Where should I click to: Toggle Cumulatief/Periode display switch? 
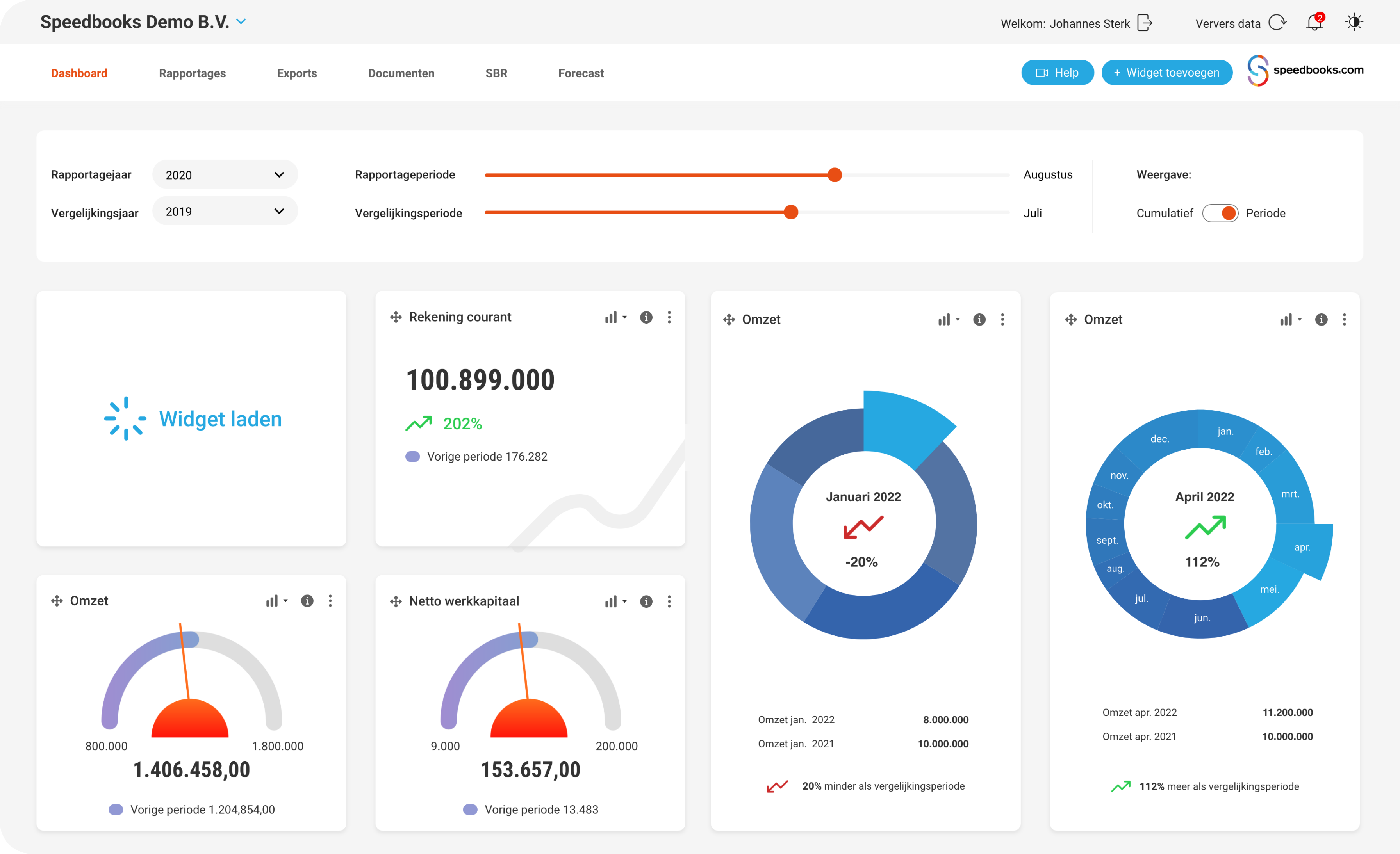[x=1220, y=213]
